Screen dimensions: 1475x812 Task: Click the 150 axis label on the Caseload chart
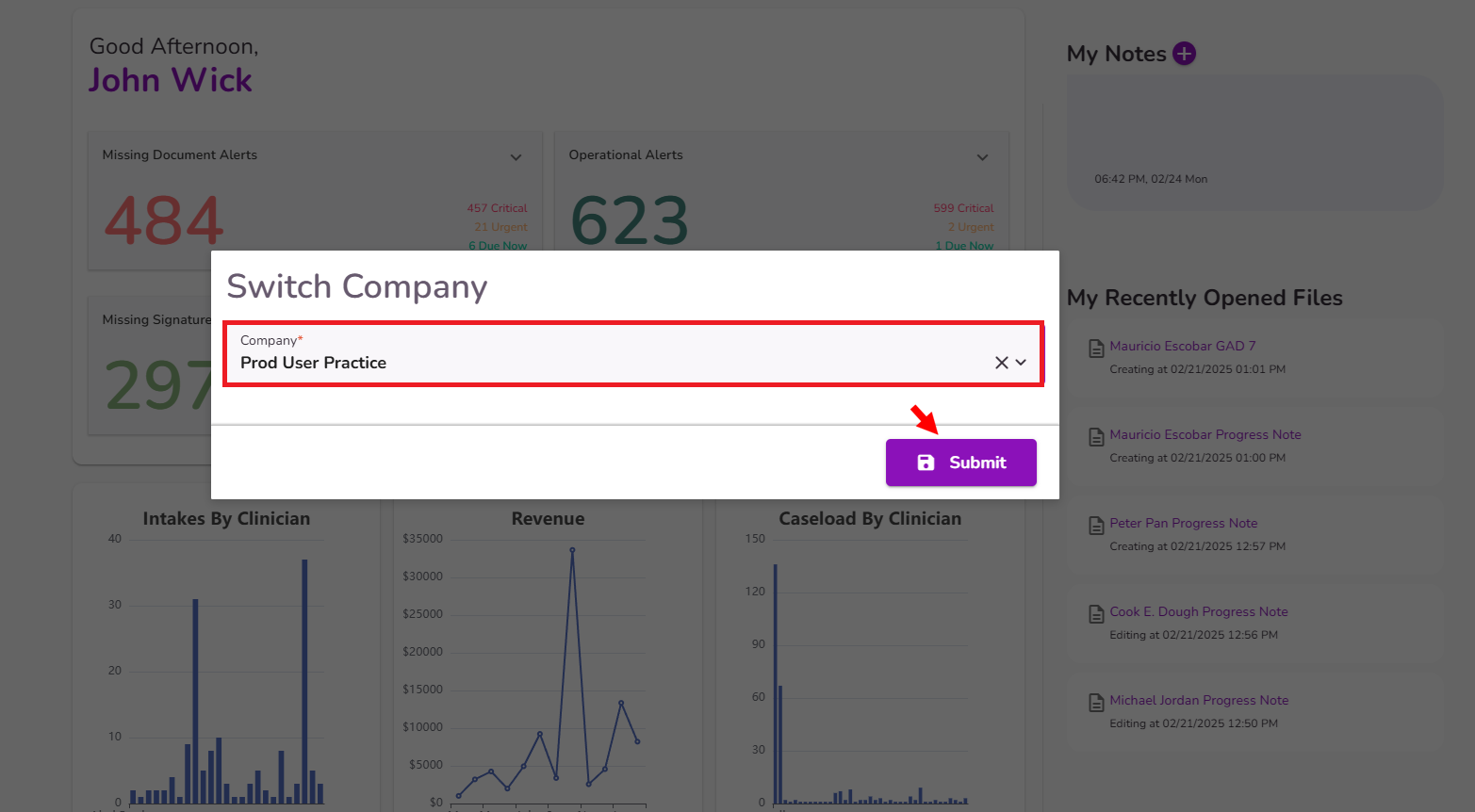pyautogui.click(x=755, y=539)
